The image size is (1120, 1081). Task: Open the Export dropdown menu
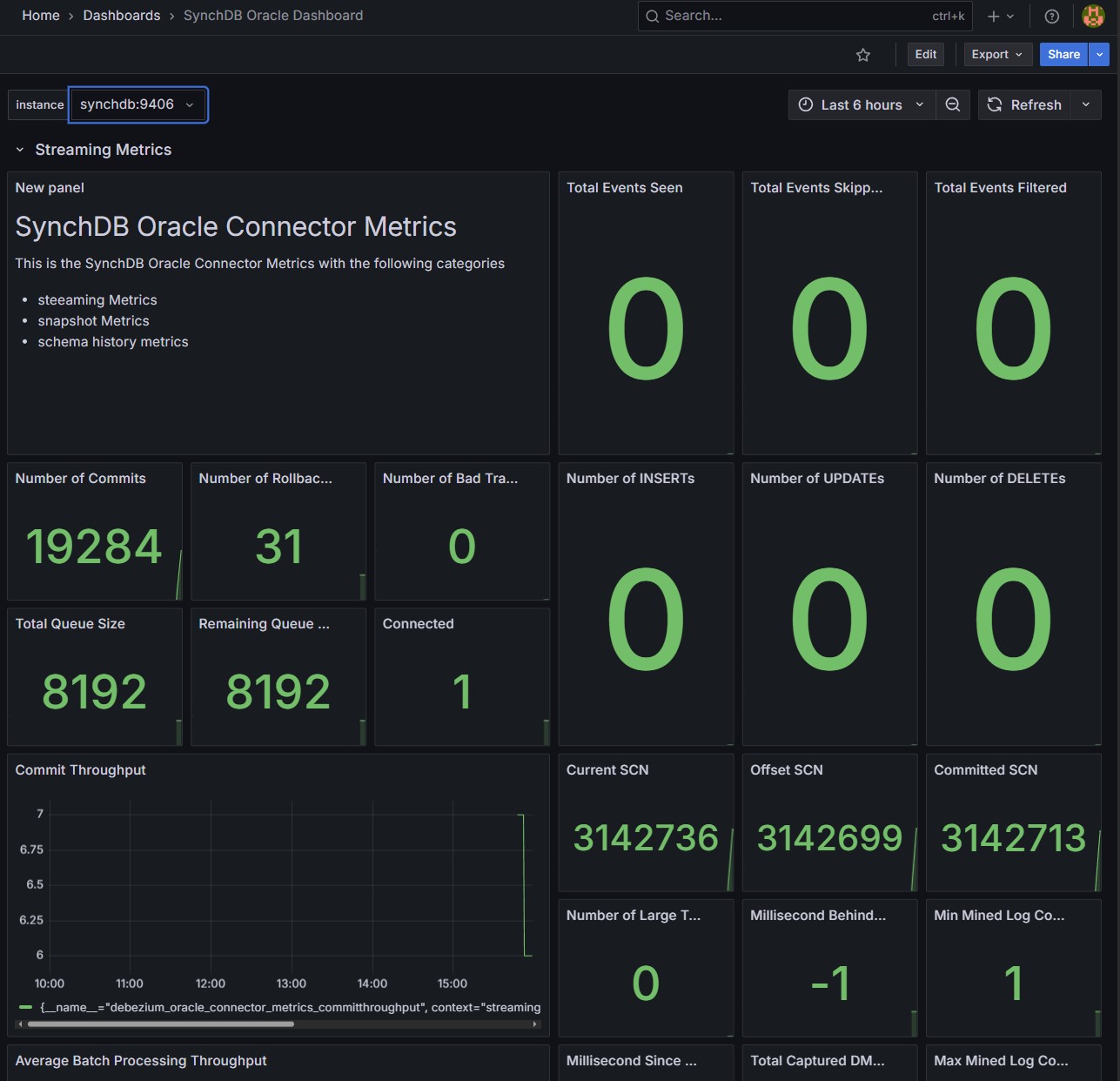tap(997, 54)
